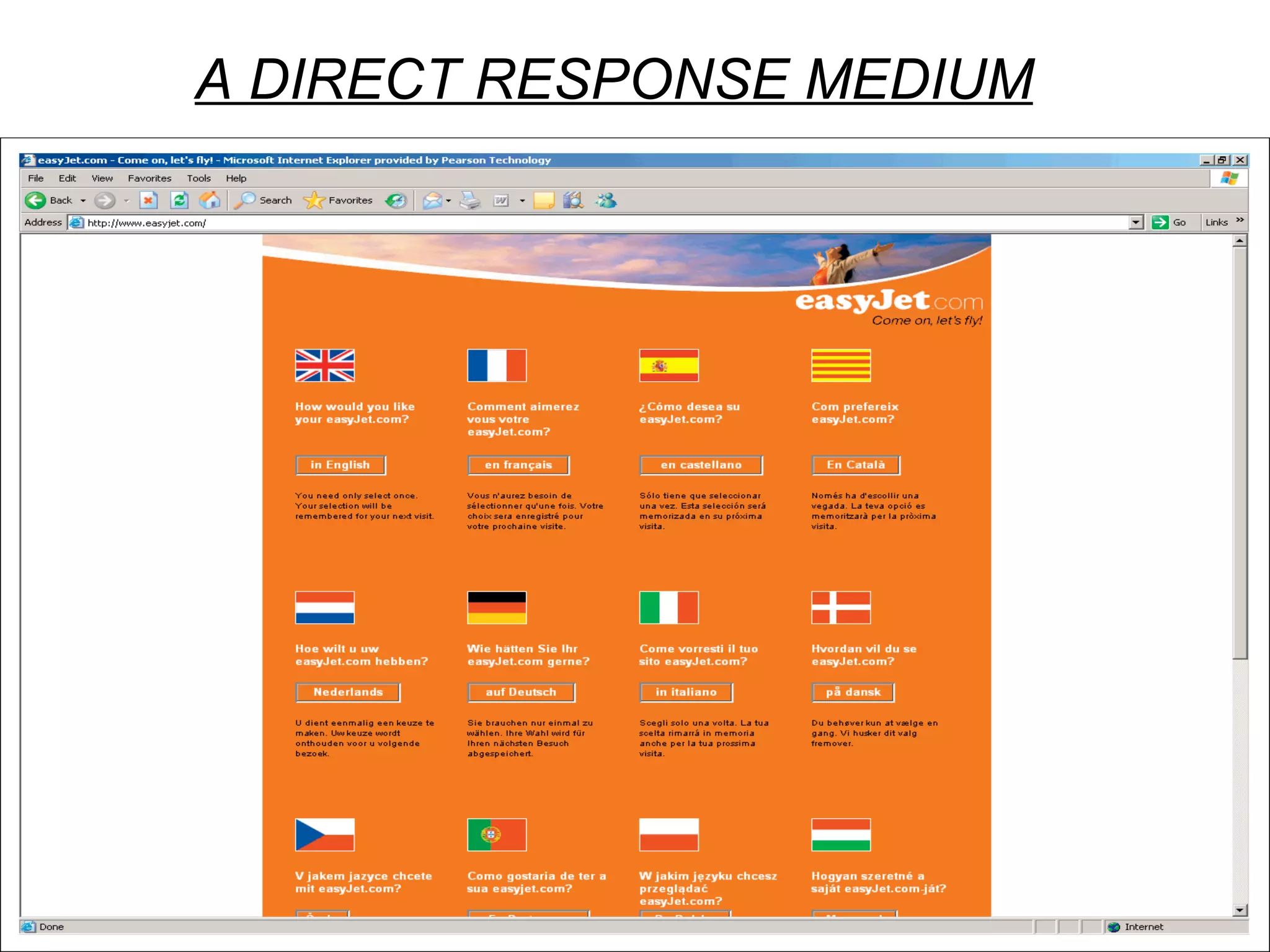Open the View menu
The width and height of the screenshot is (1270, 952).
pyautogui.click(x=102, y=178)
